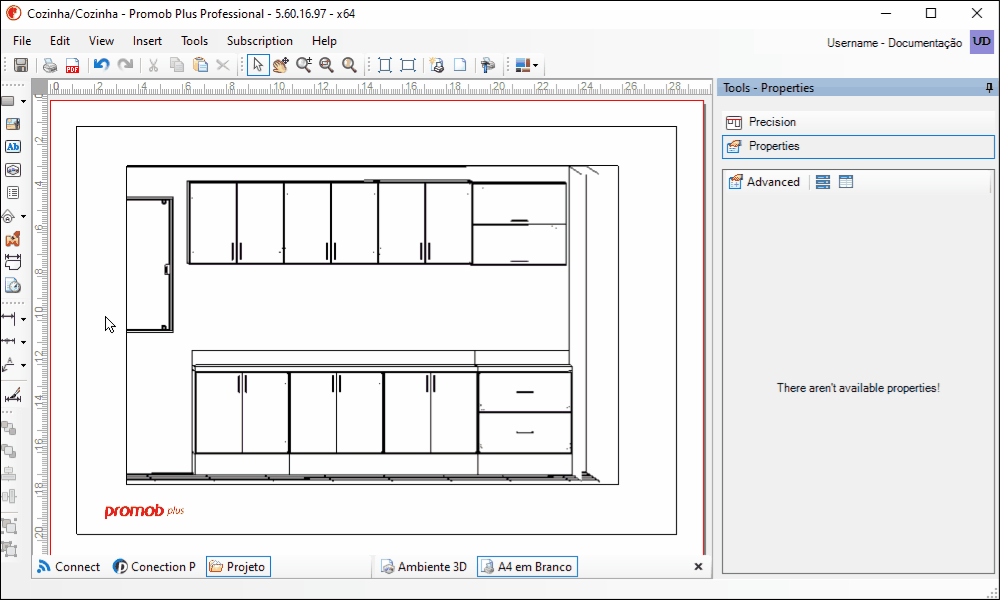Select the Pan hand tool
1000x600 pixels.
coord(281,65)
